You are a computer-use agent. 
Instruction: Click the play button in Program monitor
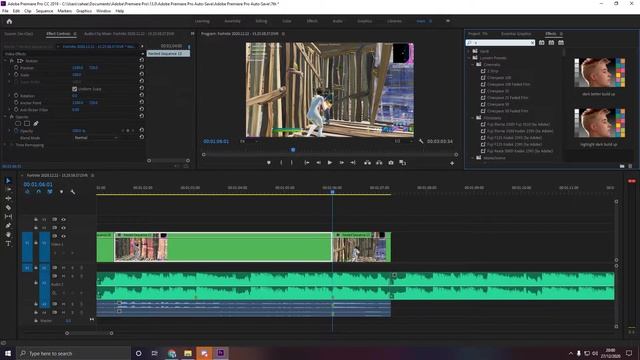coord(330,162)
